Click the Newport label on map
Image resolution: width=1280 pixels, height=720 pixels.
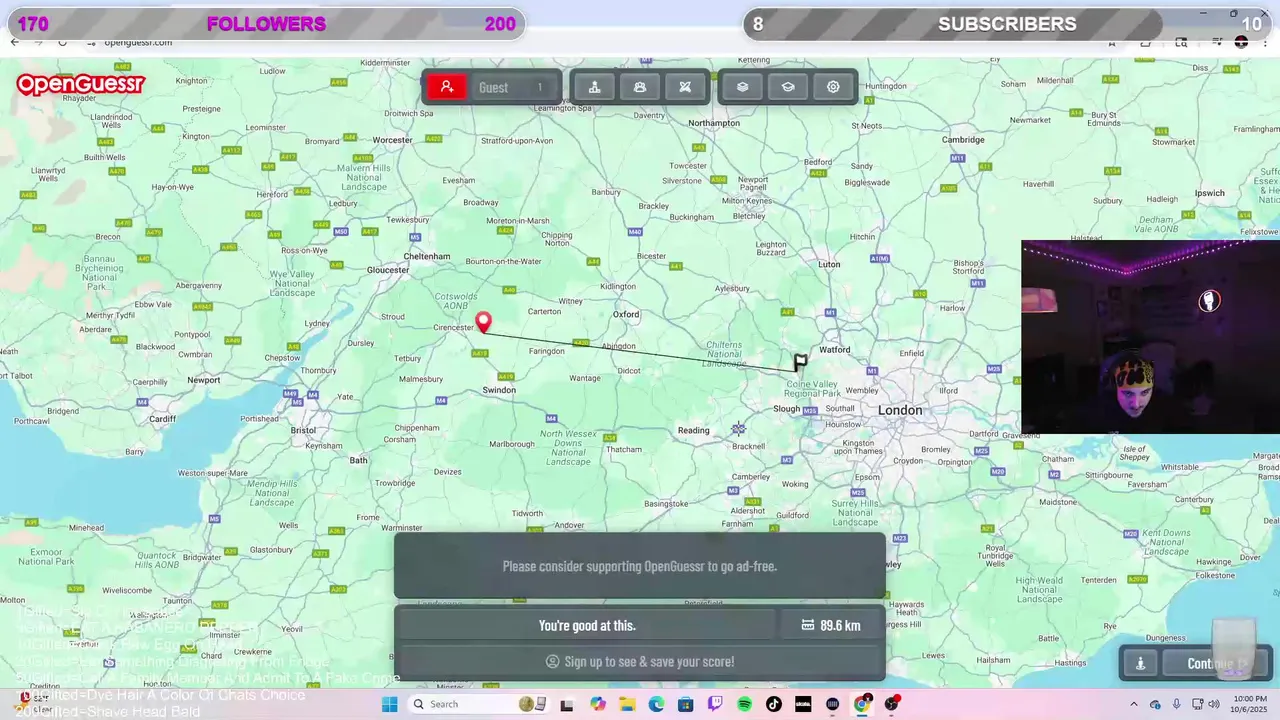click(x=203, y=380)
